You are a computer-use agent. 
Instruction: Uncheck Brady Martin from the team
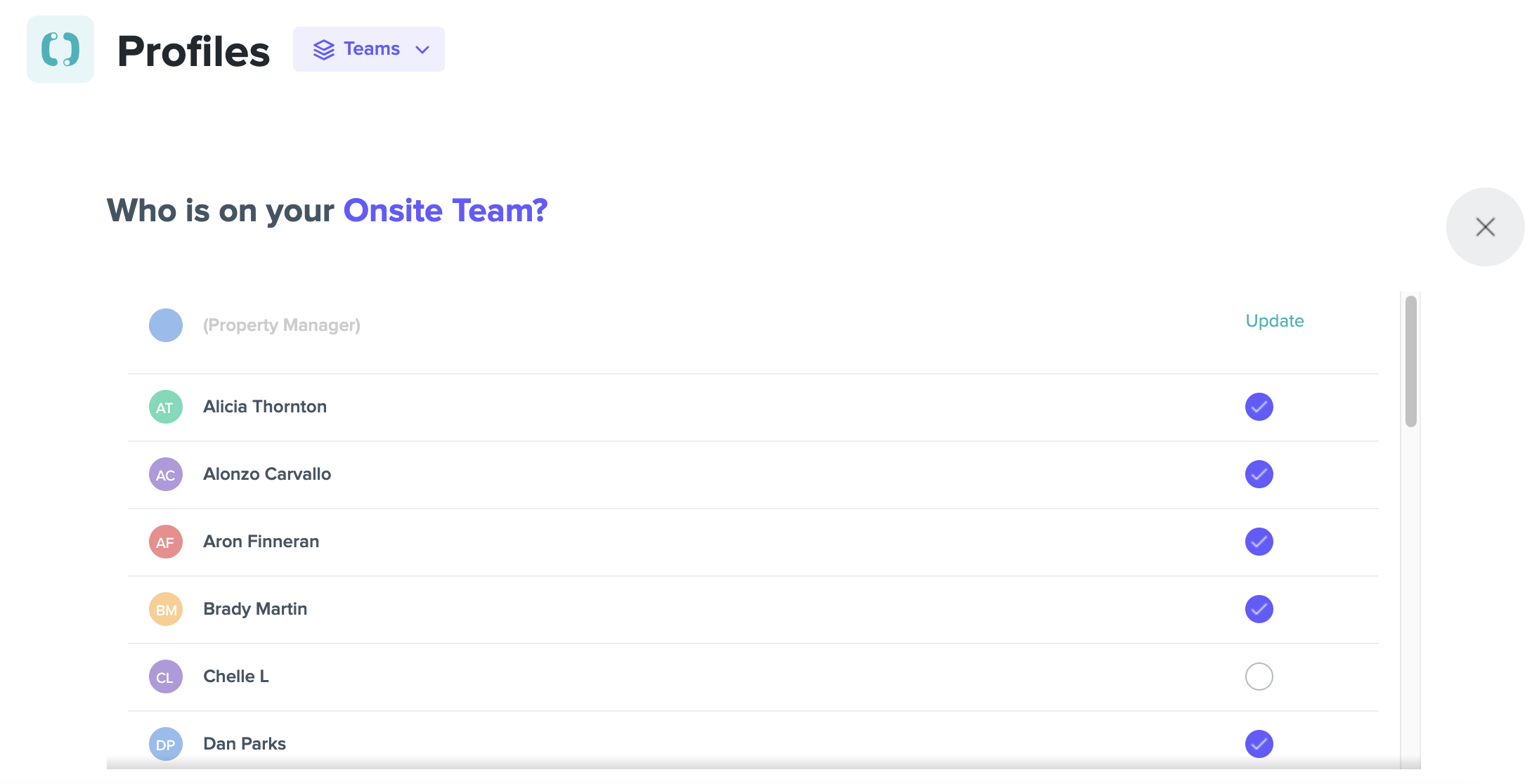pyautogui.click(x=1259, y=609)
